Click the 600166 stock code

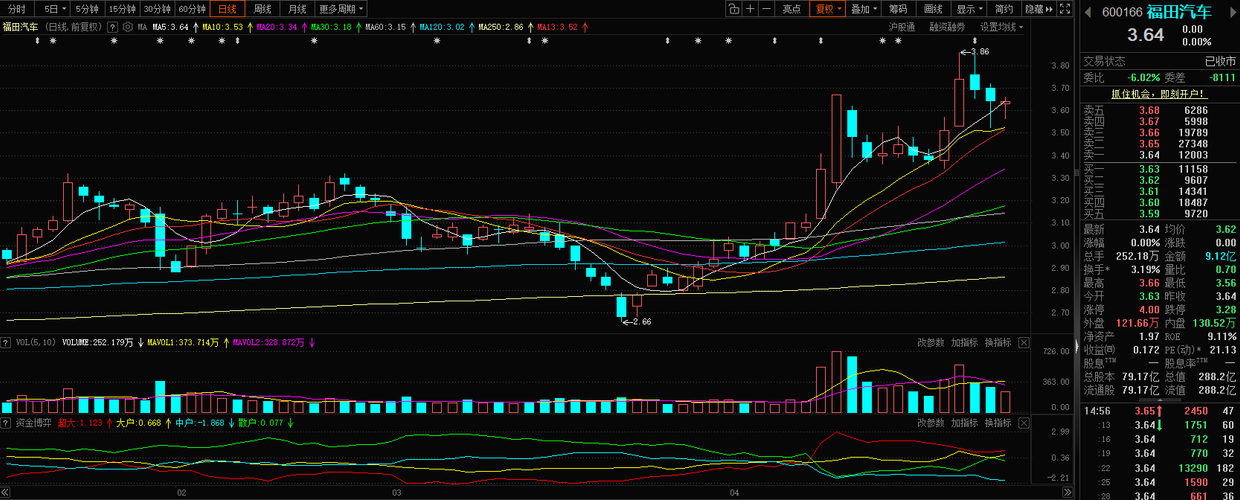1122,12
